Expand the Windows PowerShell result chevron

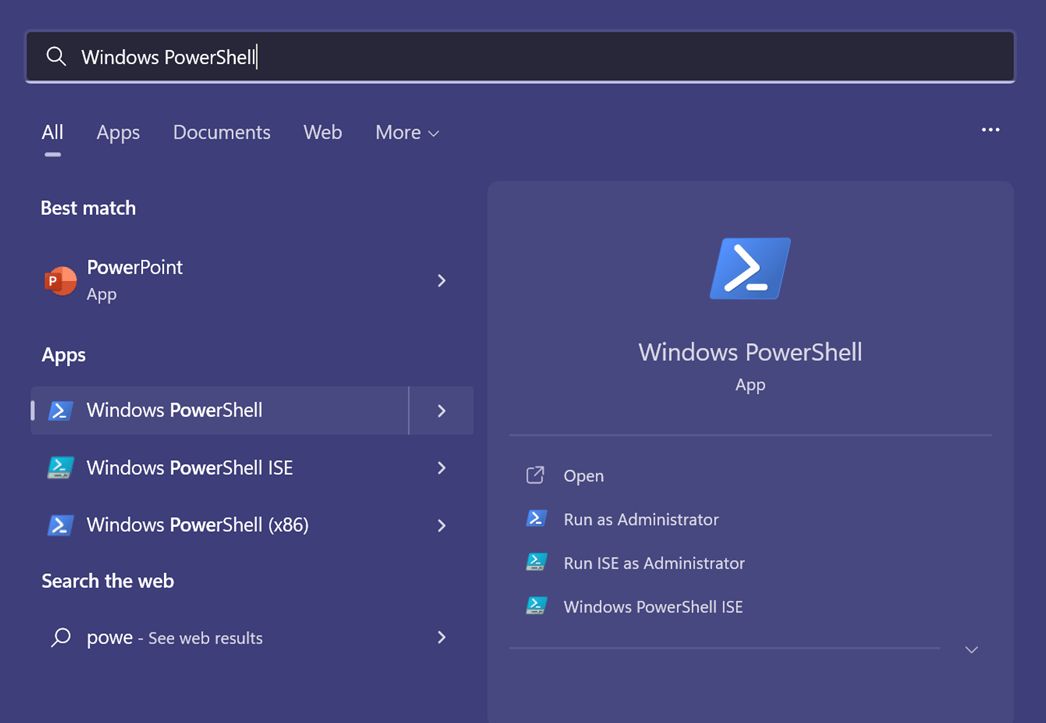[441, 410]
